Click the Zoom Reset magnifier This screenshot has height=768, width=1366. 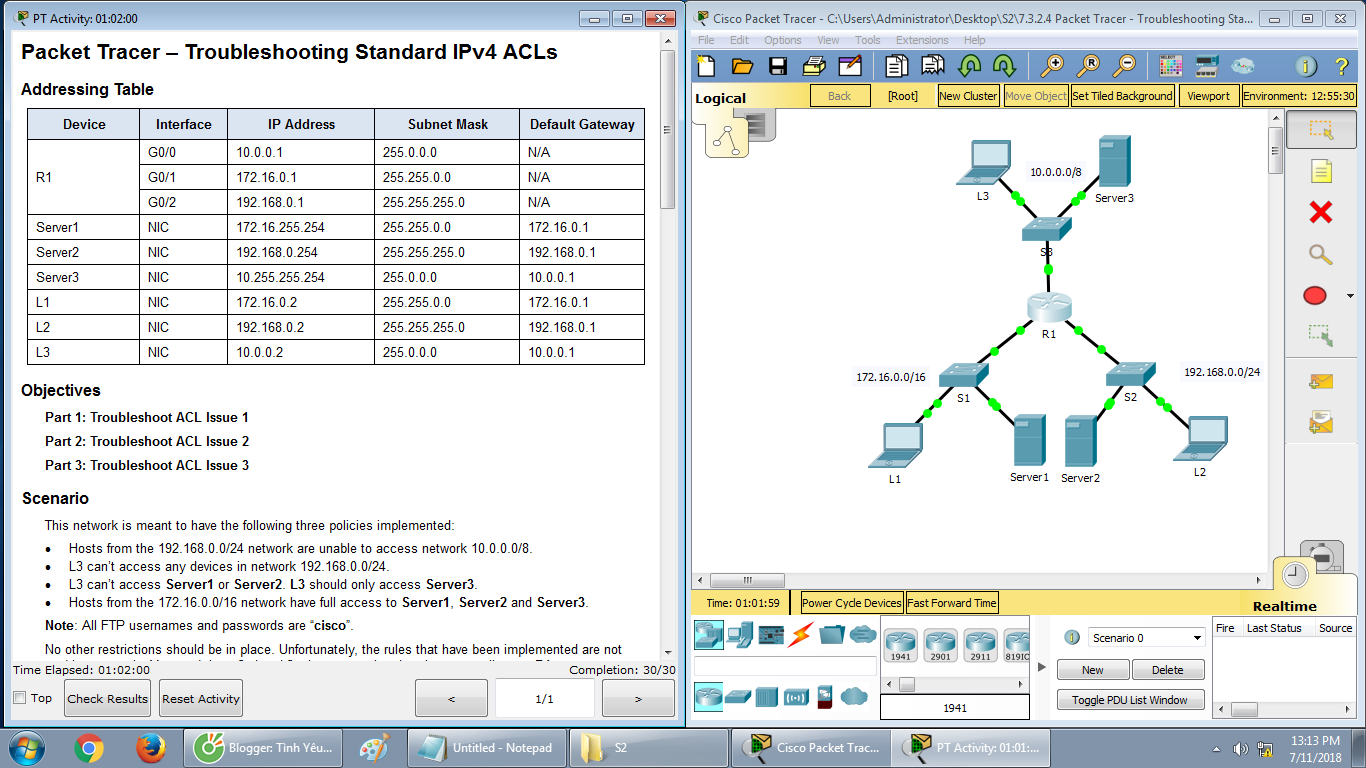point(1088,66)
